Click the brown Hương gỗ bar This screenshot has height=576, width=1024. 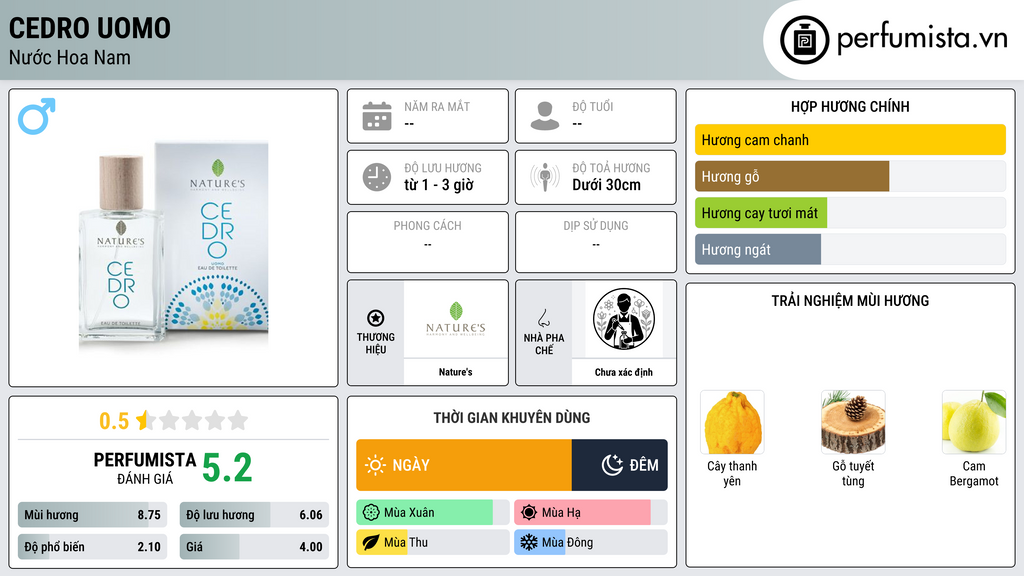[792, 176]
